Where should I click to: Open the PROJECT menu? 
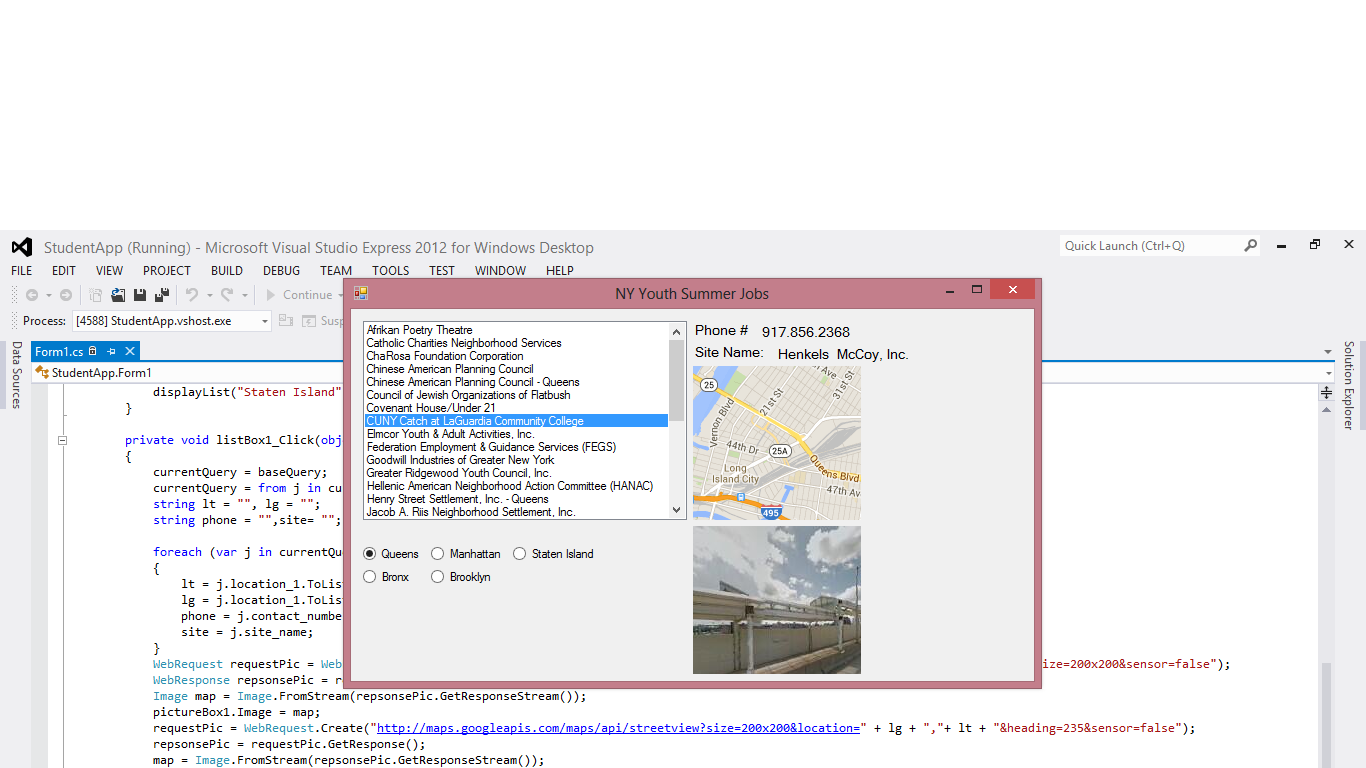(x=167, y=271)
